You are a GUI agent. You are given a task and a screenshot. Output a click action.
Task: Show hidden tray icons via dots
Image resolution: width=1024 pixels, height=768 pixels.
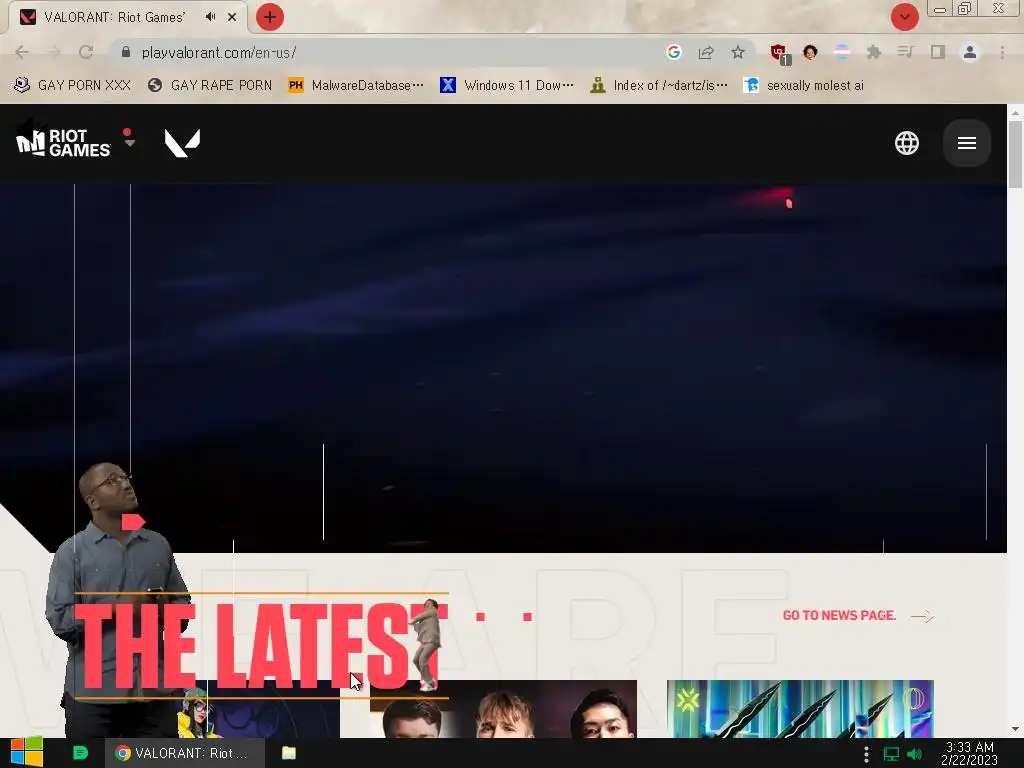coord(866,754)
